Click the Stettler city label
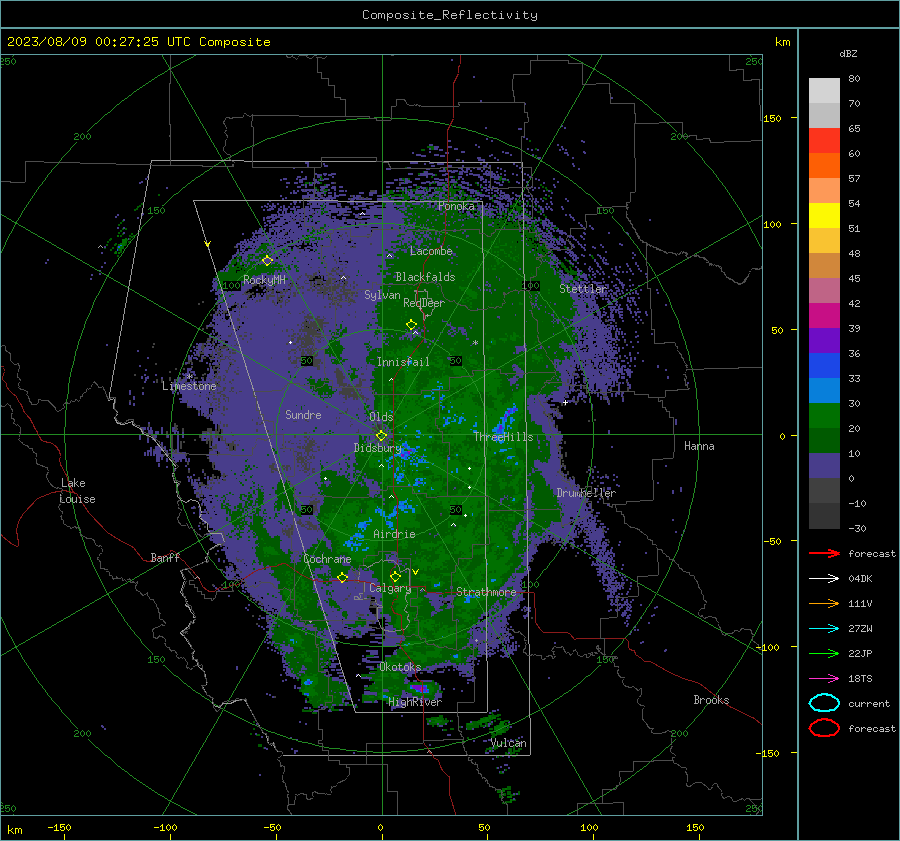Screen dimensions: 900x841 pos(583,289)
